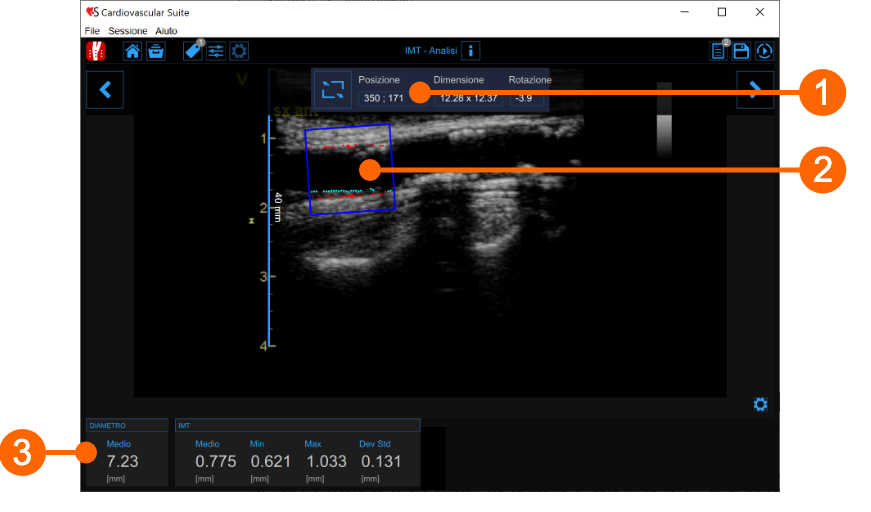The image size is (871, 512).
Task: Click the info icon beside IMT - Analisi
Action: 471,51
